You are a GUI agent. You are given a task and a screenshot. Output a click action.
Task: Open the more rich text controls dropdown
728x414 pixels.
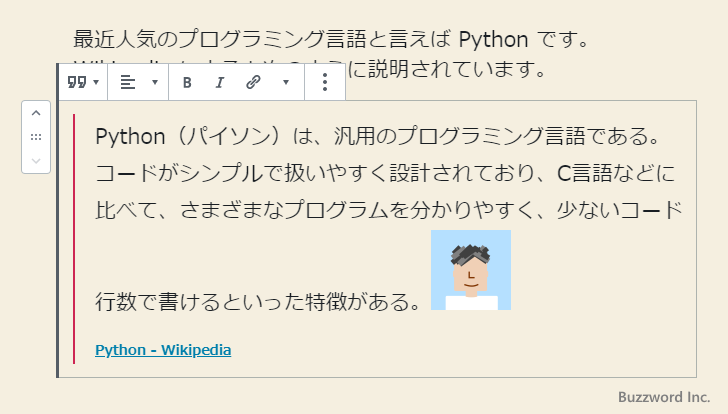click(x=285, y=82)
